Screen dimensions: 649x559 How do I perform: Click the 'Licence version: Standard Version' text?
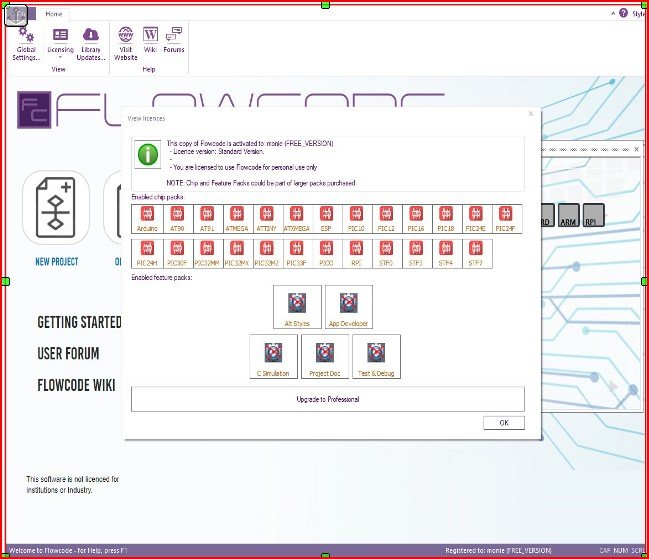tap(218, 151)
